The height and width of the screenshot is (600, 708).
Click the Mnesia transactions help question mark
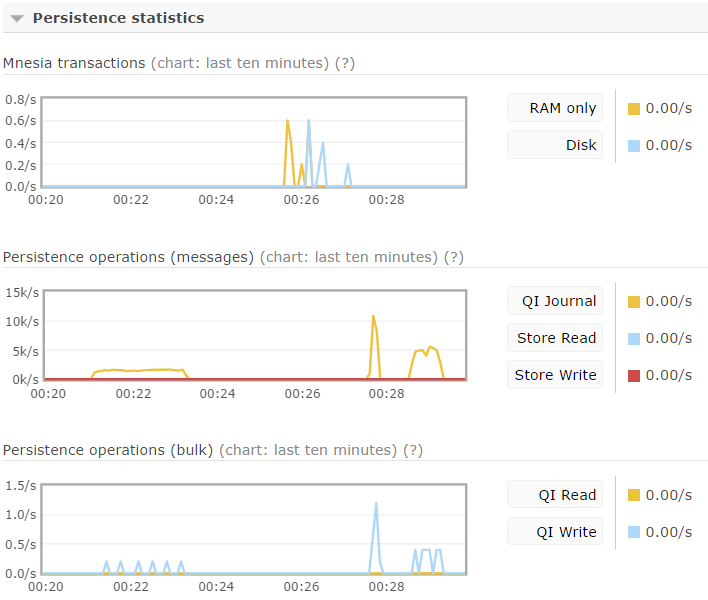[345, 63]
